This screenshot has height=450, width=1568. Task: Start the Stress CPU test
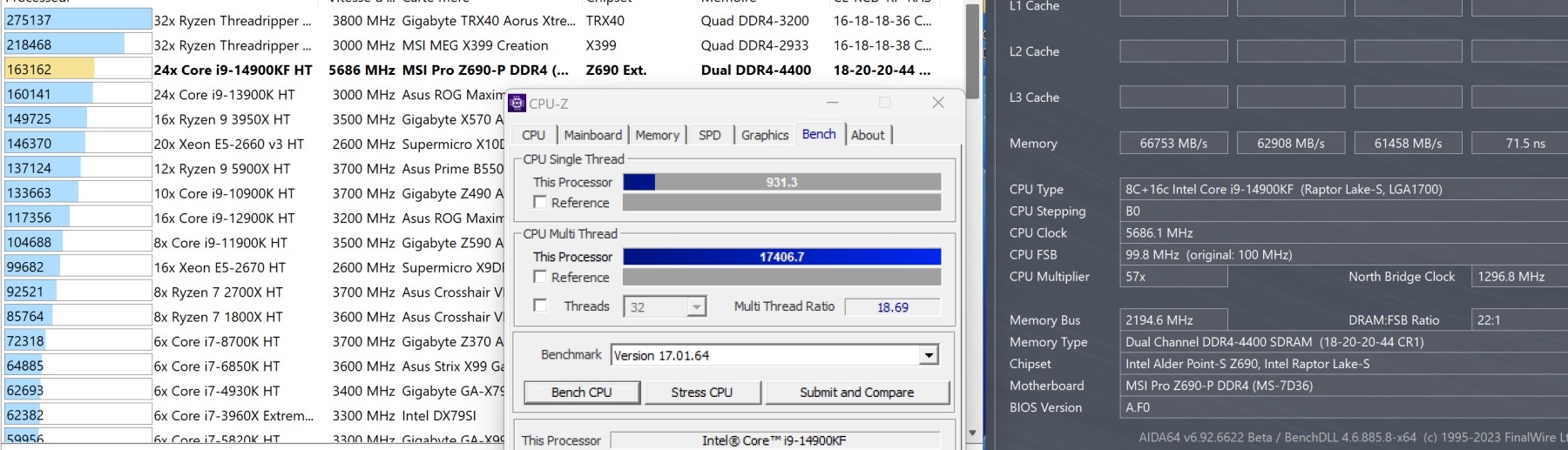coord(702,393)
